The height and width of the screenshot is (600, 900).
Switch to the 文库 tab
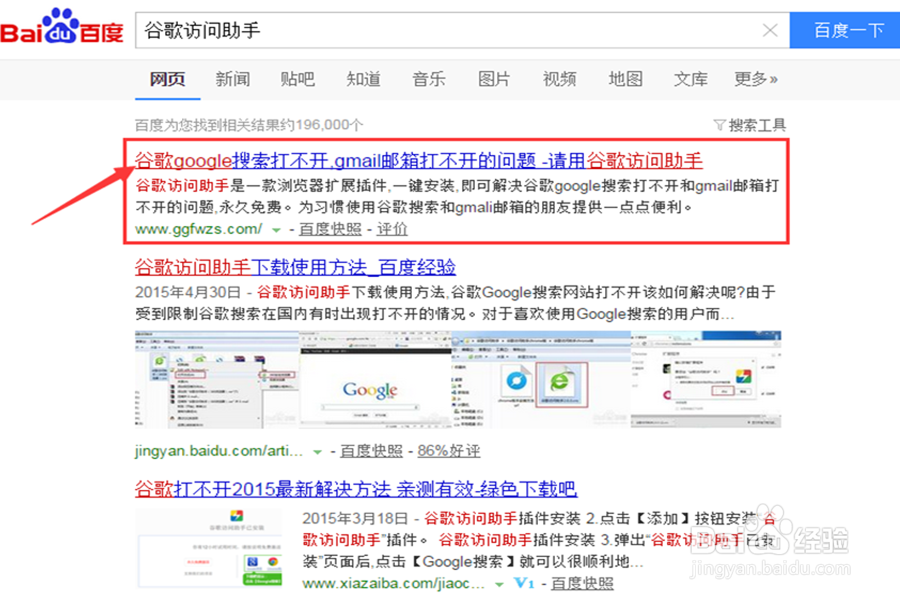pos(690,79)
